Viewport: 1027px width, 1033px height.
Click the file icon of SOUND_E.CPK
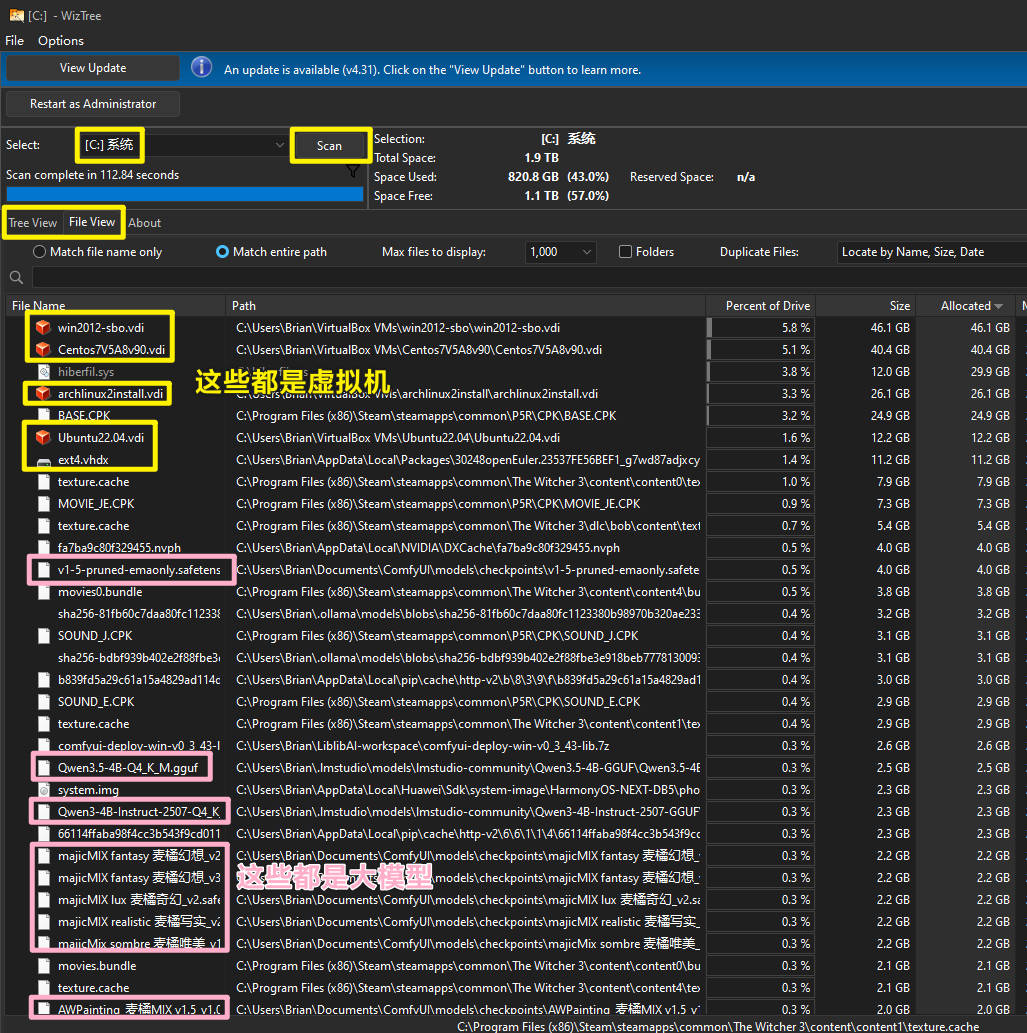click(x=43, y=702)
